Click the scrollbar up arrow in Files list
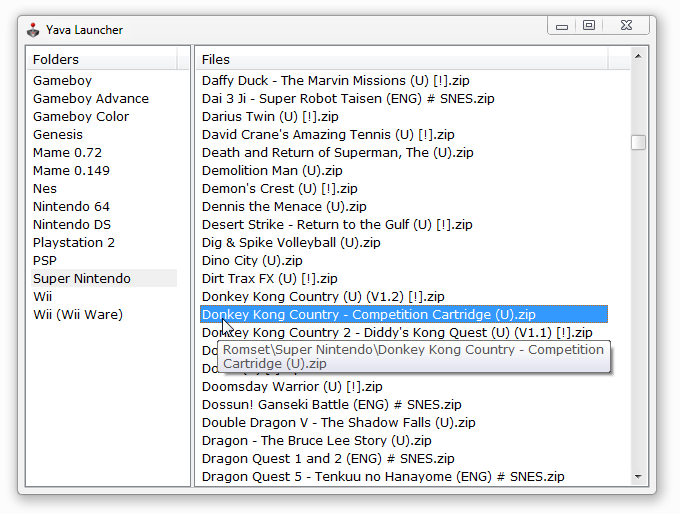 click(x=638, y=56)
